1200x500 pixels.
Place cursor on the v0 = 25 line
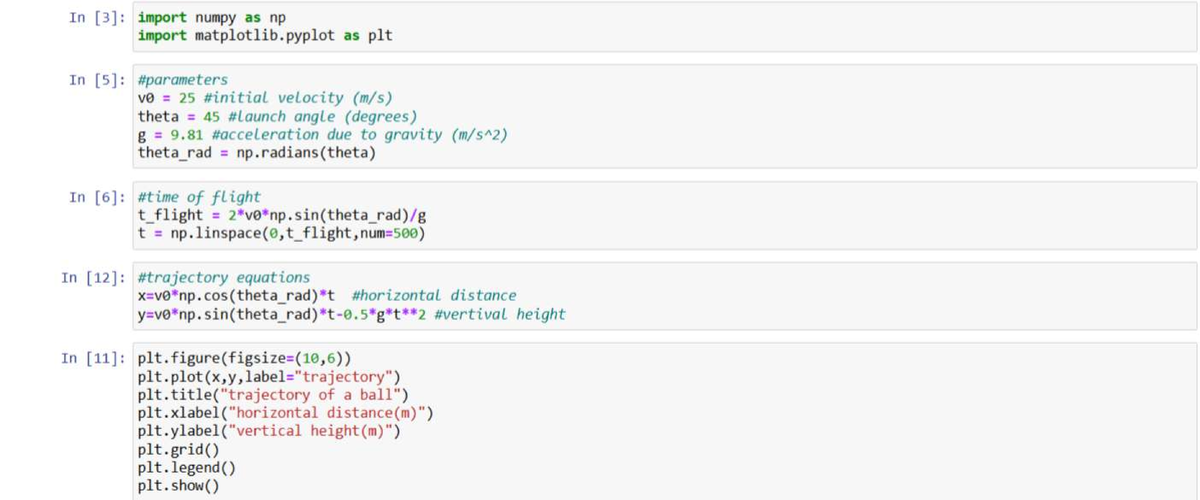[265, 98]
